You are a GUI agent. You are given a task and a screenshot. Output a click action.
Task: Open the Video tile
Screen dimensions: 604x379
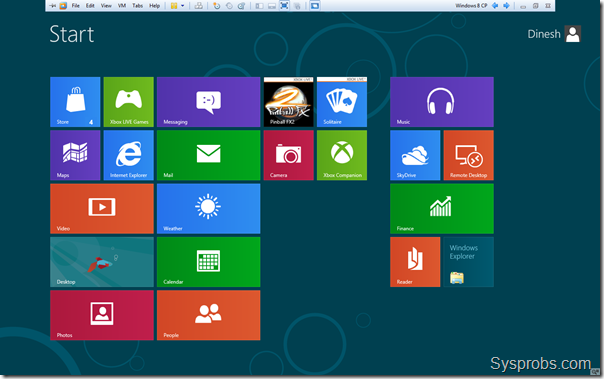[x=102, y=209]
